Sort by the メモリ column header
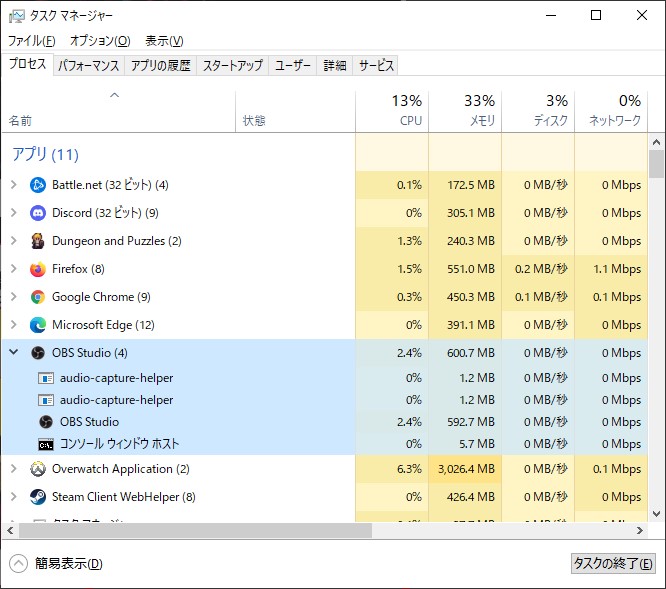Viewport: 666px width, 589px height. [465, 111]
